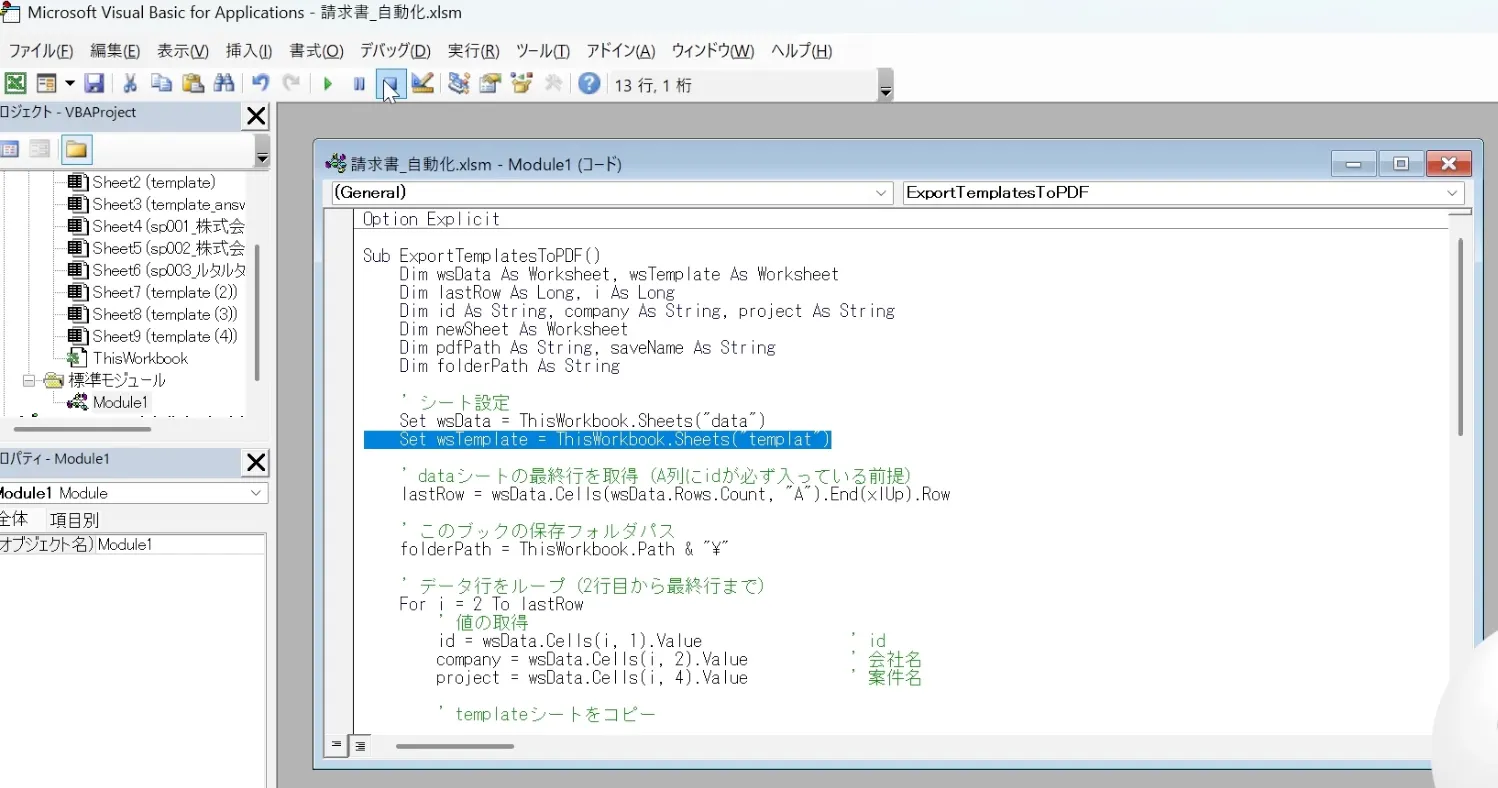Select Sheet7 (template (2)) in the tree
1498x788 pixels.
click(165, 292)
